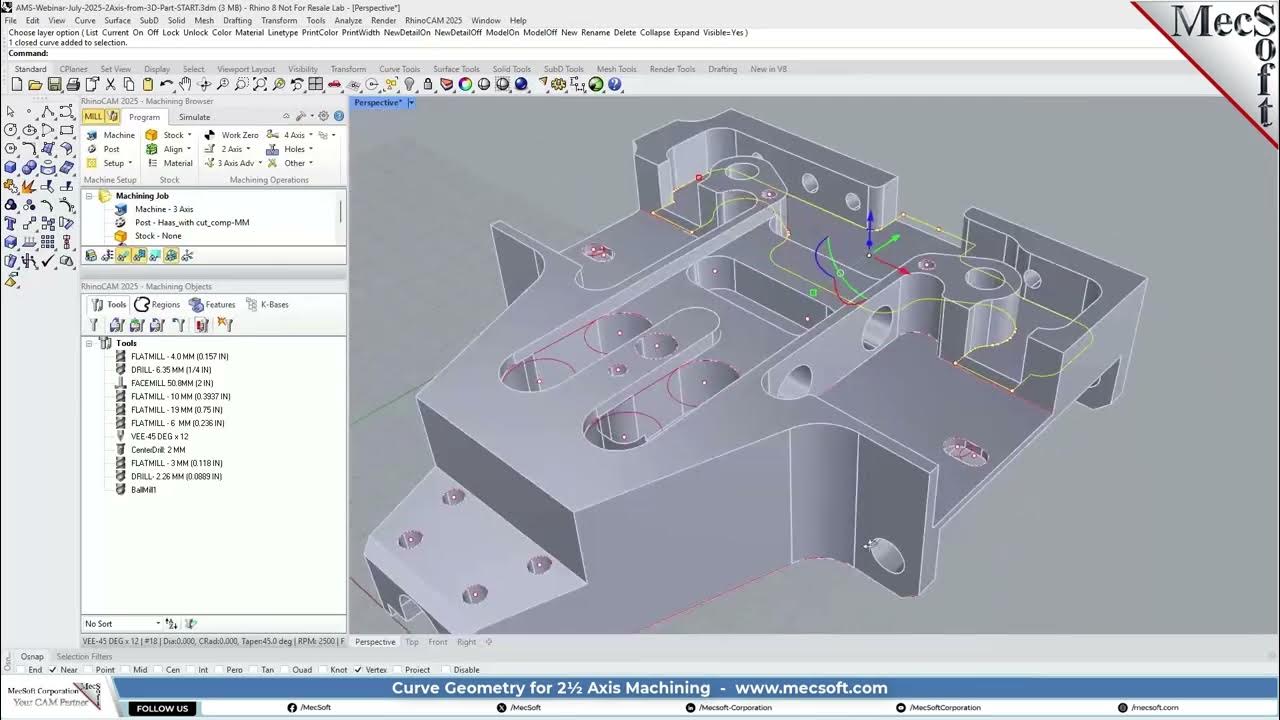Open the Curve menu

coord(84,20)
